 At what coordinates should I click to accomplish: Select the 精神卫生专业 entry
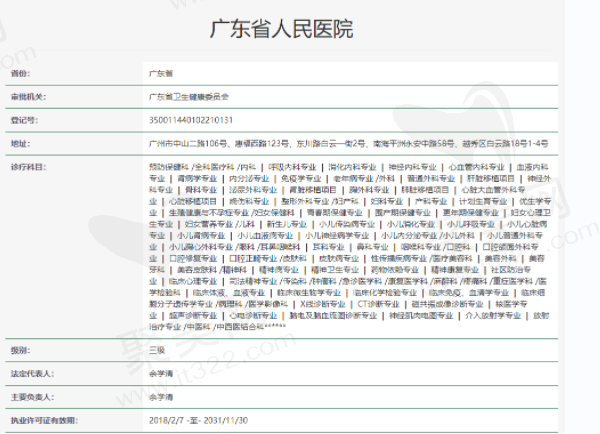tap(334, 270)
